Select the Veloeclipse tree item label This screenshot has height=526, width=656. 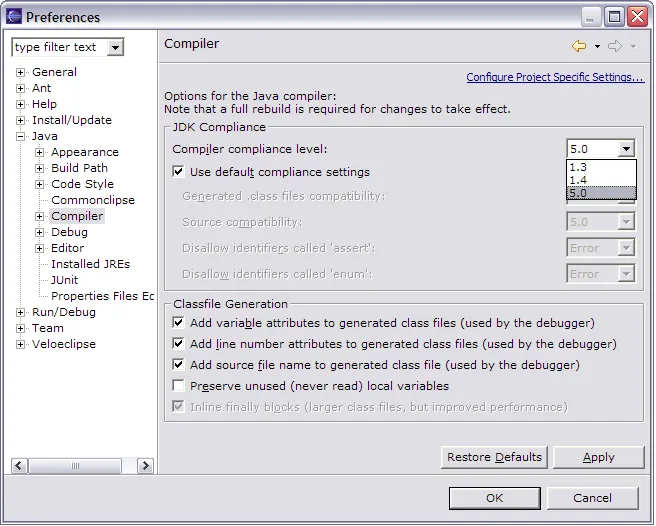coord(64,344)
